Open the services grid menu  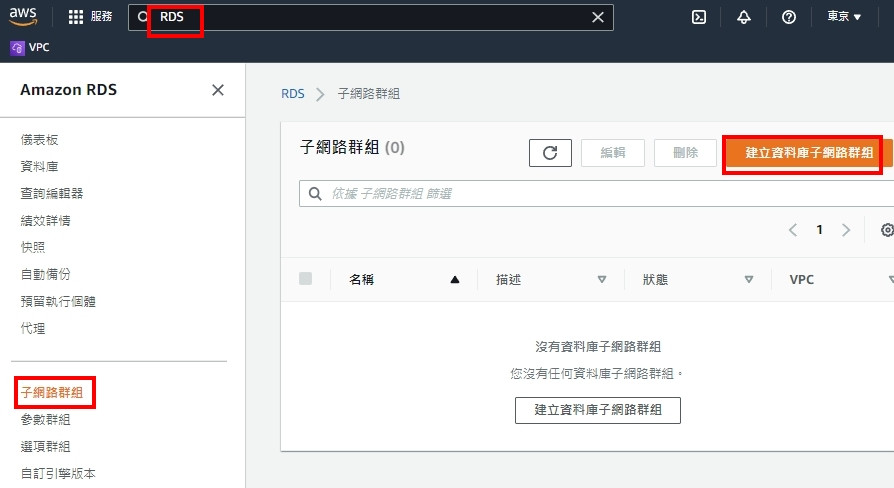pyautogui.click(x=76, y=17)
